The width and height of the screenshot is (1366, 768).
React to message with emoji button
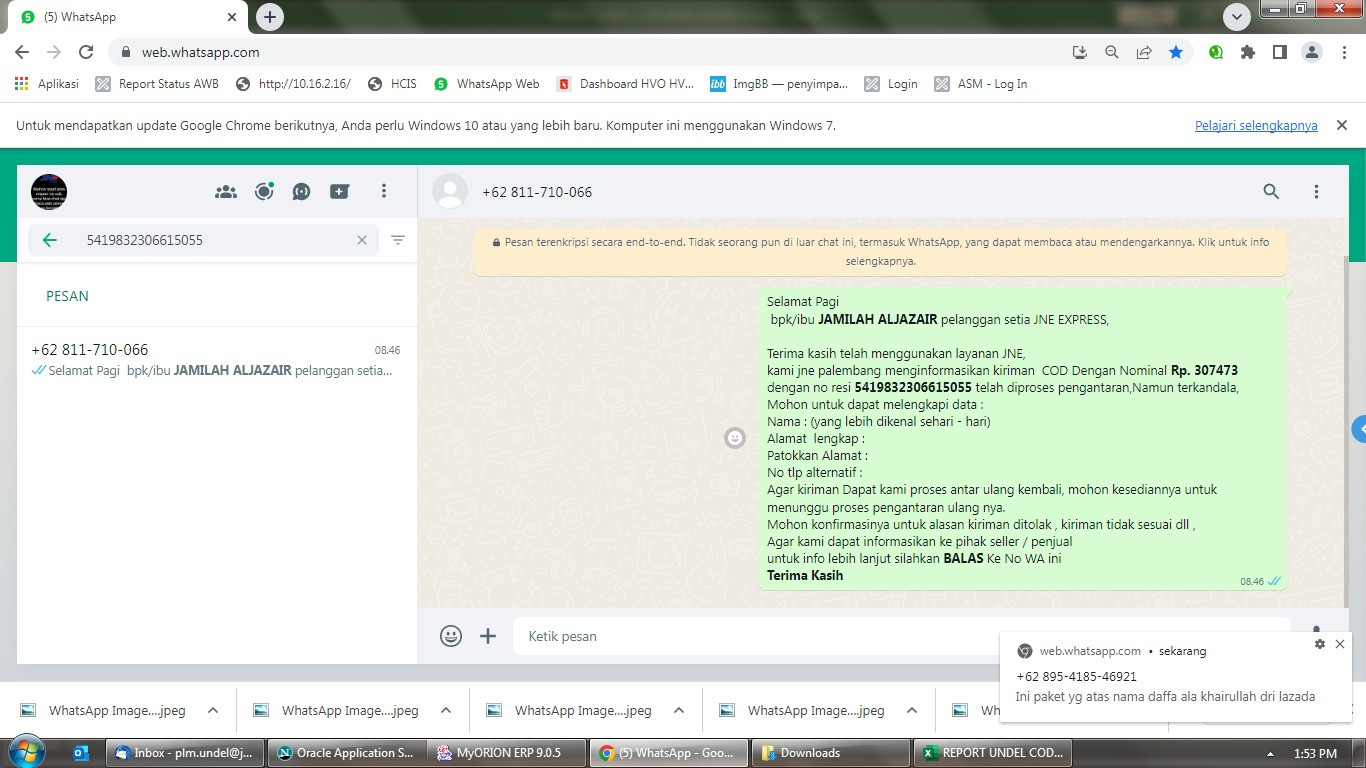coord(735,438)
